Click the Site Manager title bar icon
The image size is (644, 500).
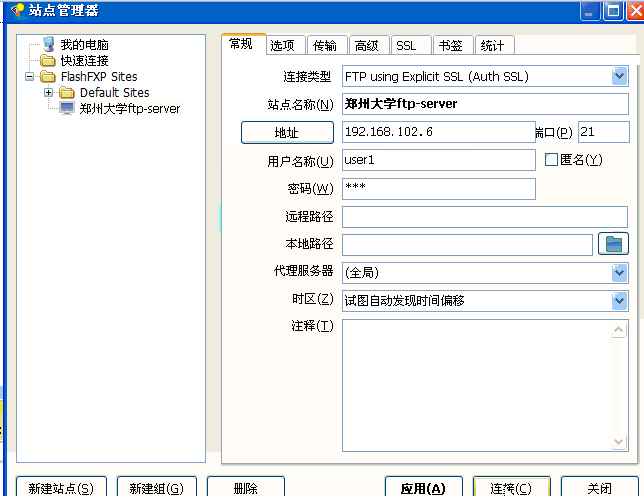pyautogui.click(x=18, y=10)
